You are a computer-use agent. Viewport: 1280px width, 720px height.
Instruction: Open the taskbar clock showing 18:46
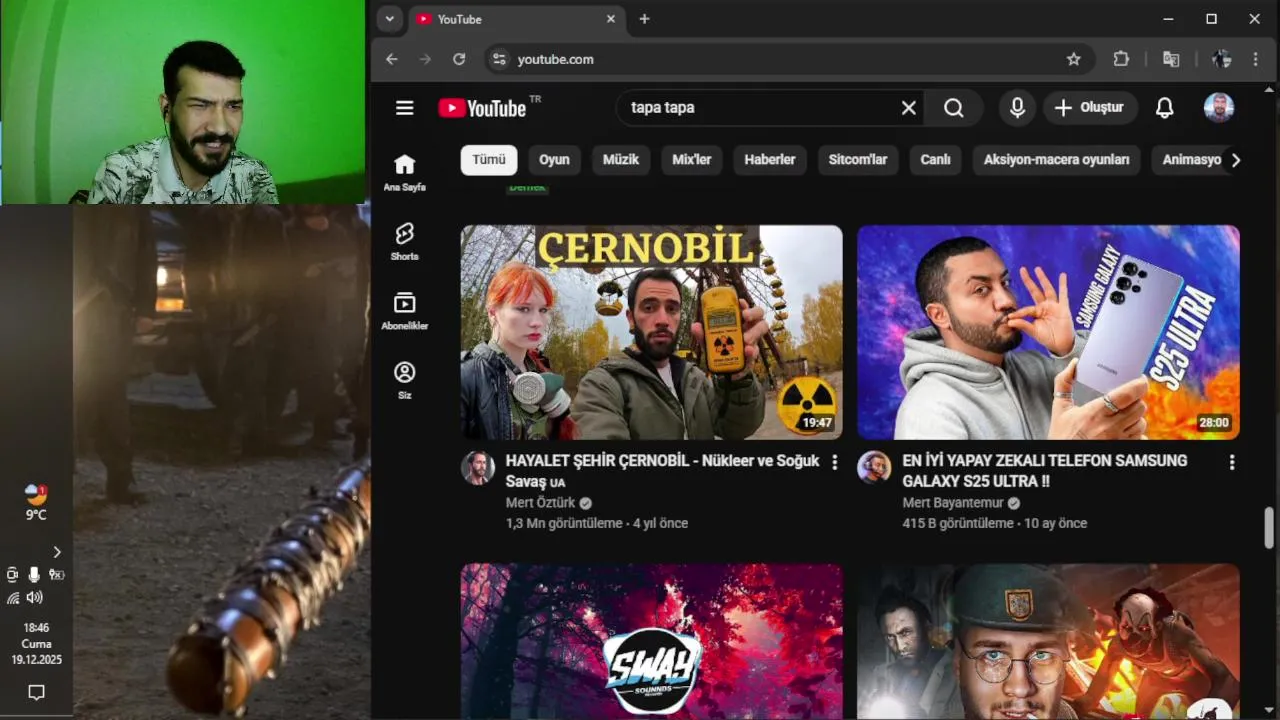point(36,643)
